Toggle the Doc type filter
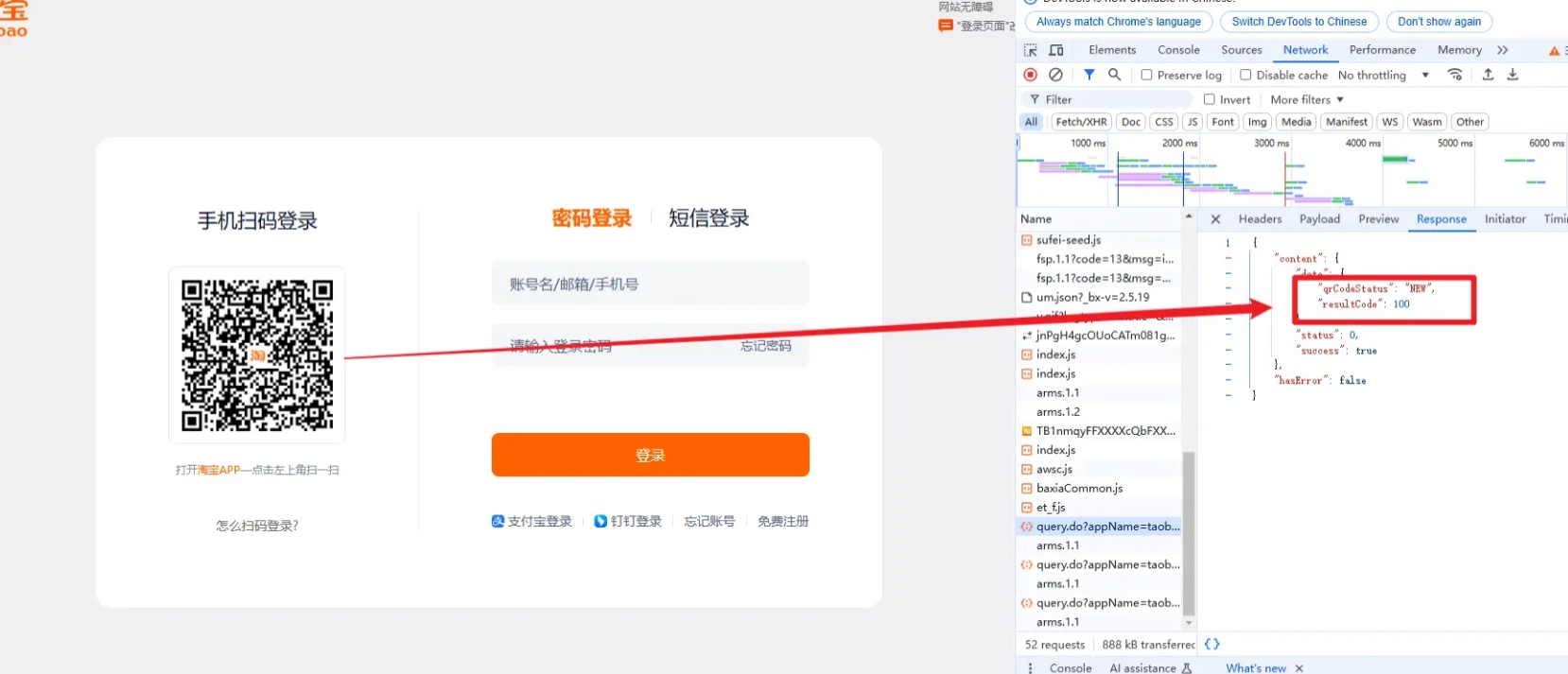Screen dimensions: 1568x674 point(1131,122)
